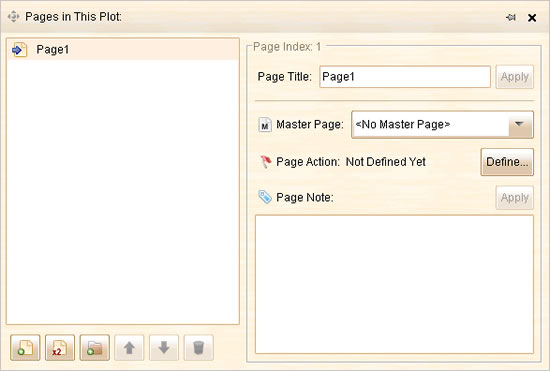
Task: Click Apply next to Page Note
Action: [x=515, y=197]
